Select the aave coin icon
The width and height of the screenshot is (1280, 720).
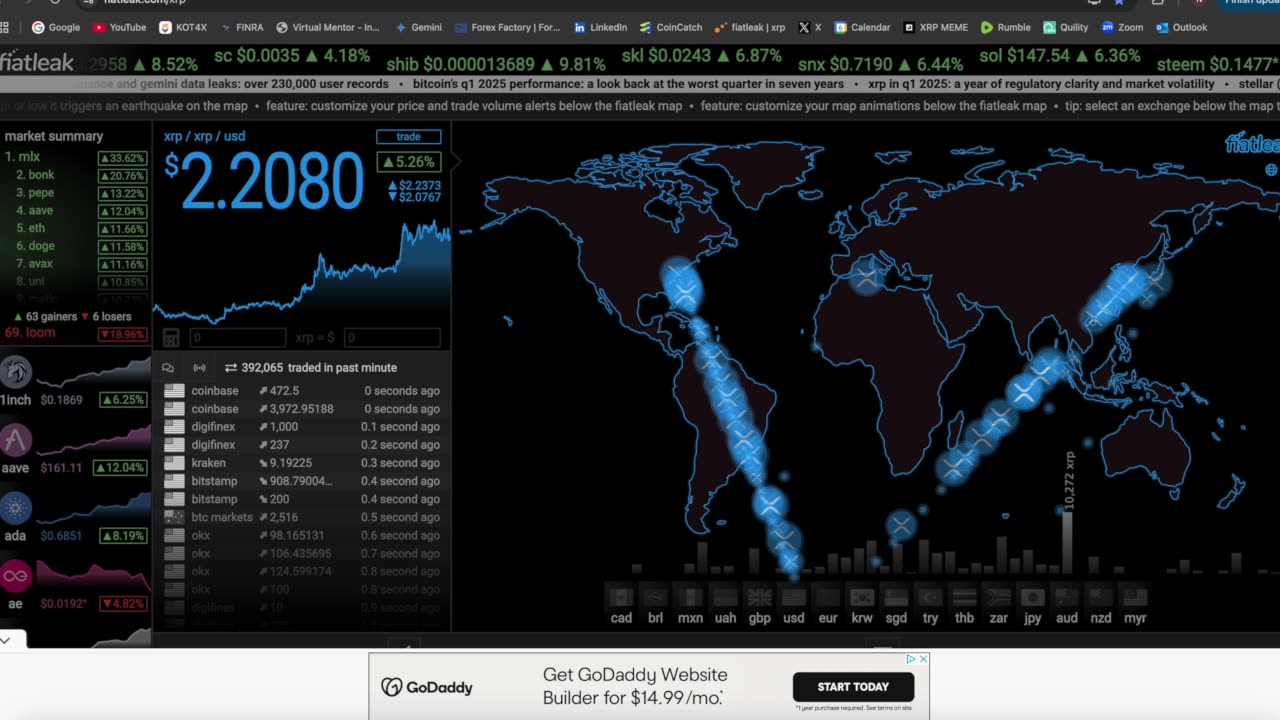tap(16, 440)
